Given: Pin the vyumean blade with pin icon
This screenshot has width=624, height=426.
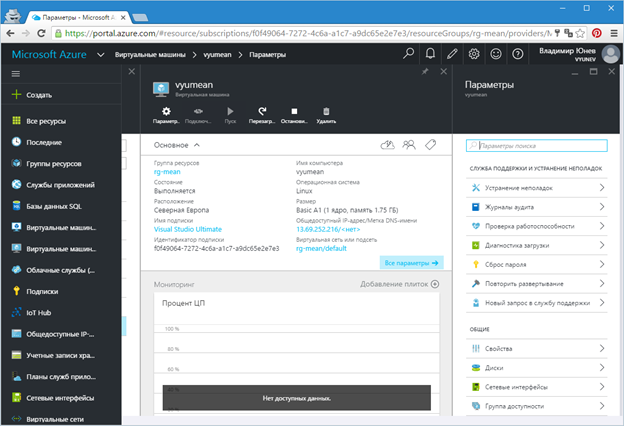Looking at the screenshot, I should (425, 72).
